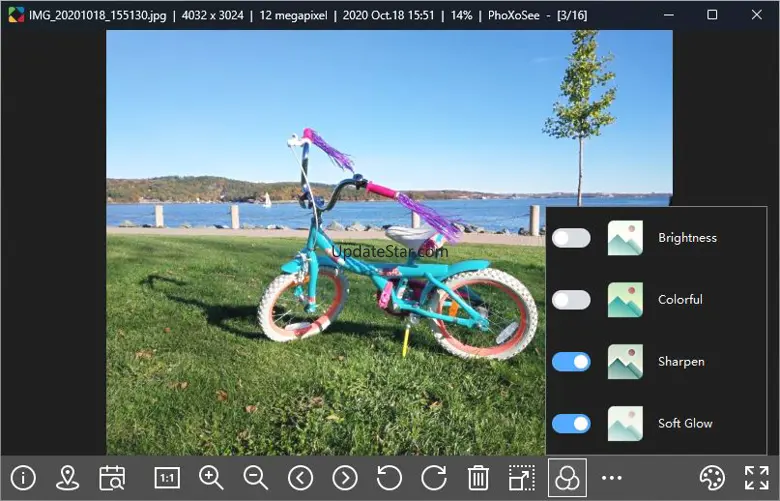The height and width of the screenshot is (501, 780).
Task: Enable the Colorful effect toggle
Action: point(571,300)
